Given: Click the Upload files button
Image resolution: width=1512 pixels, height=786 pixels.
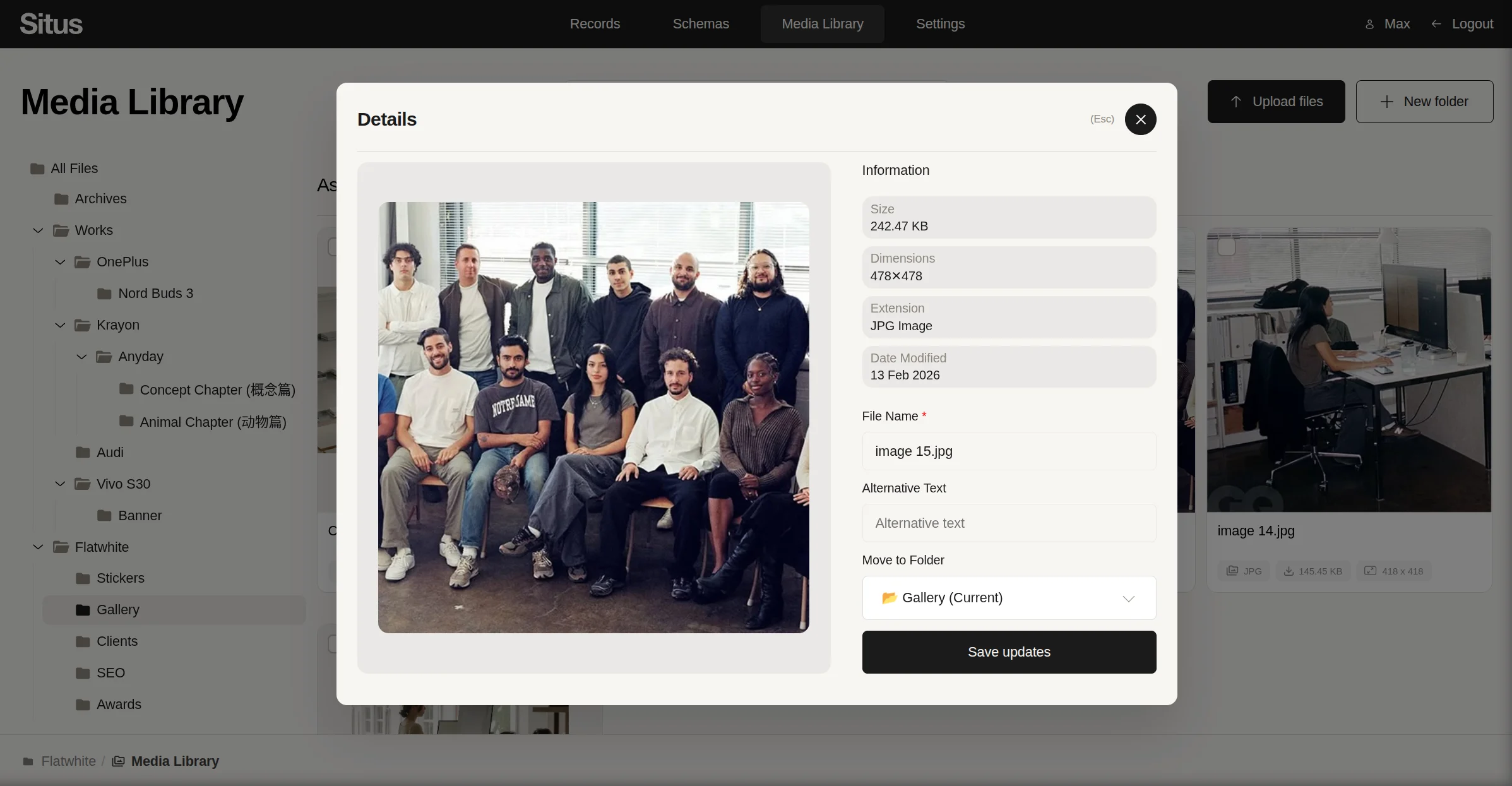Looking at the screenshot, I should coord(1275,102).
